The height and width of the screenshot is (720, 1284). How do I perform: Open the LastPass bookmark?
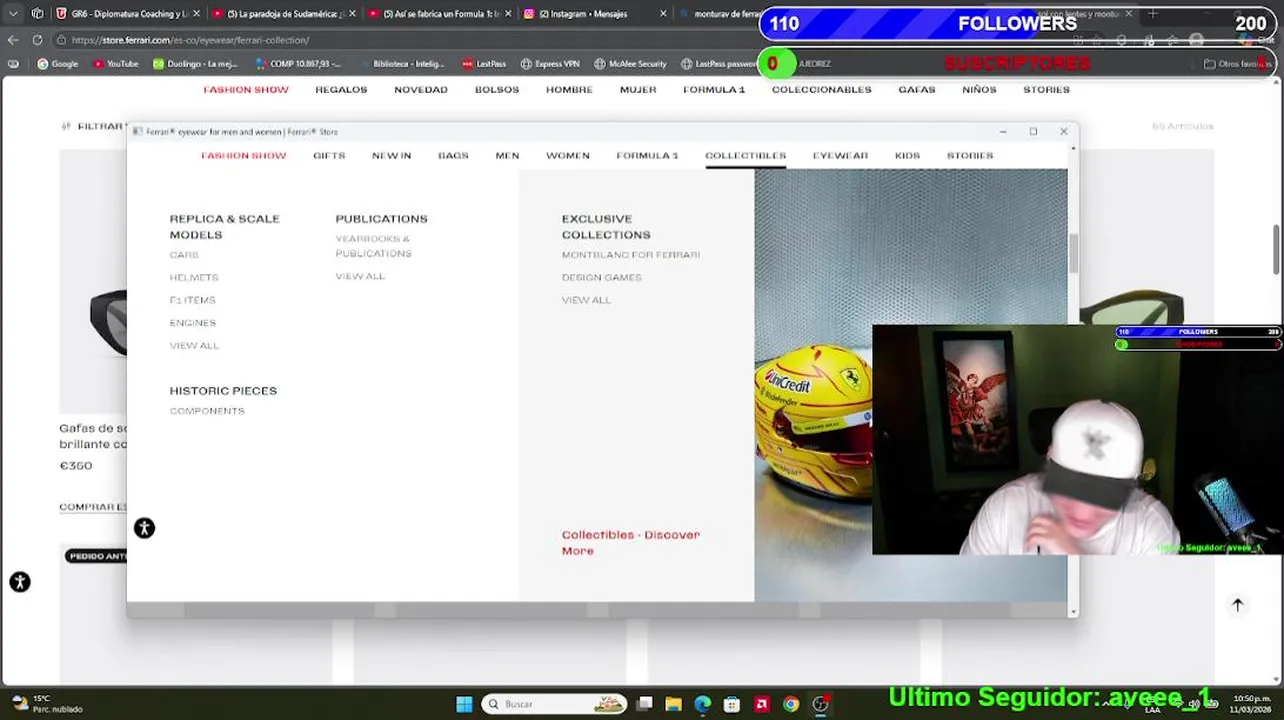484,64
